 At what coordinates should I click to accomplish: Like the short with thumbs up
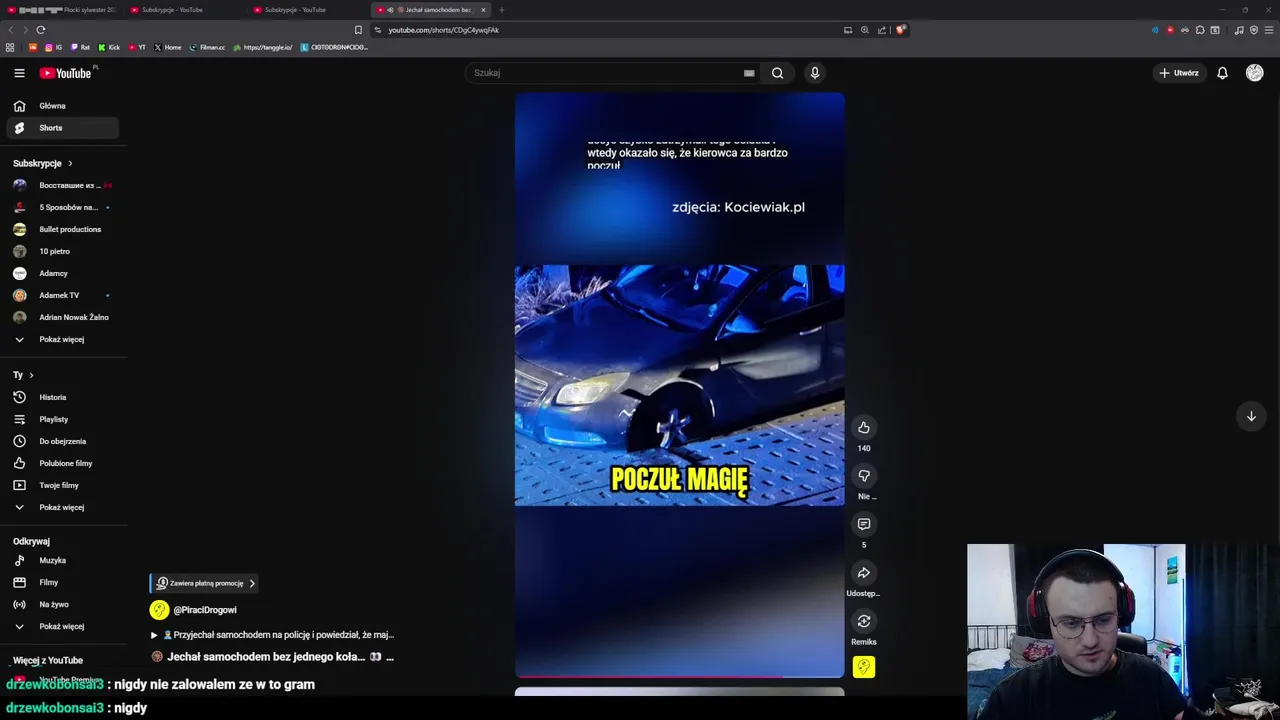point(864,428)
